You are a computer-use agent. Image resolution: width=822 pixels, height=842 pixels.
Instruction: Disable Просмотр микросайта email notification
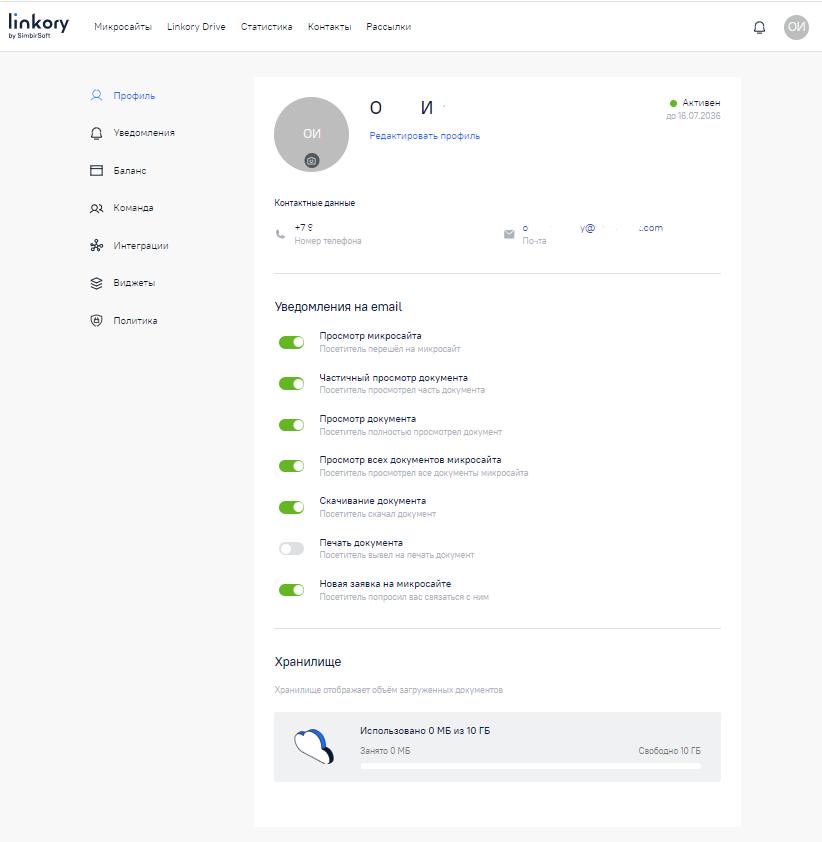(291, 342)
